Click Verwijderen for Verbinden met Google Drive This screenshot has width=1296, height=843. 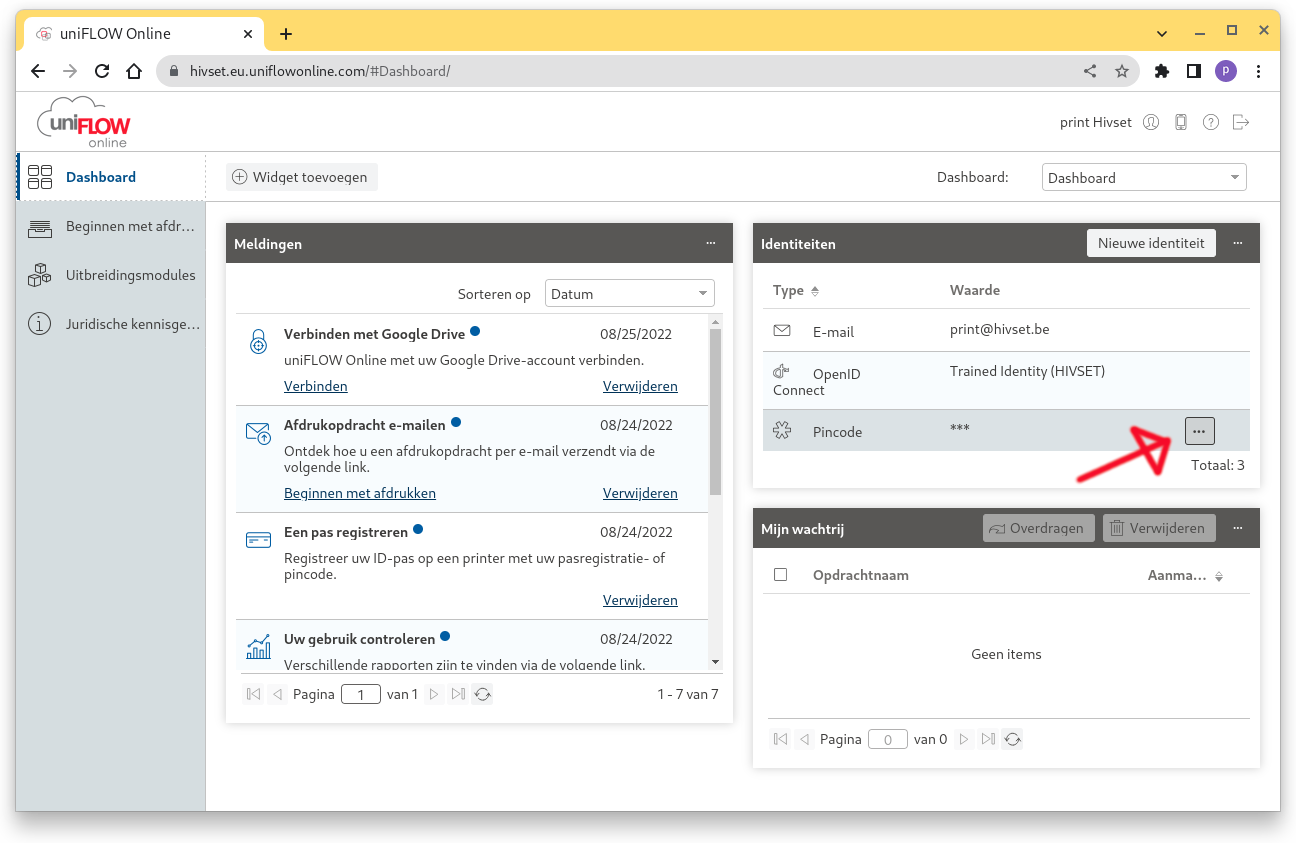point(640,386)
